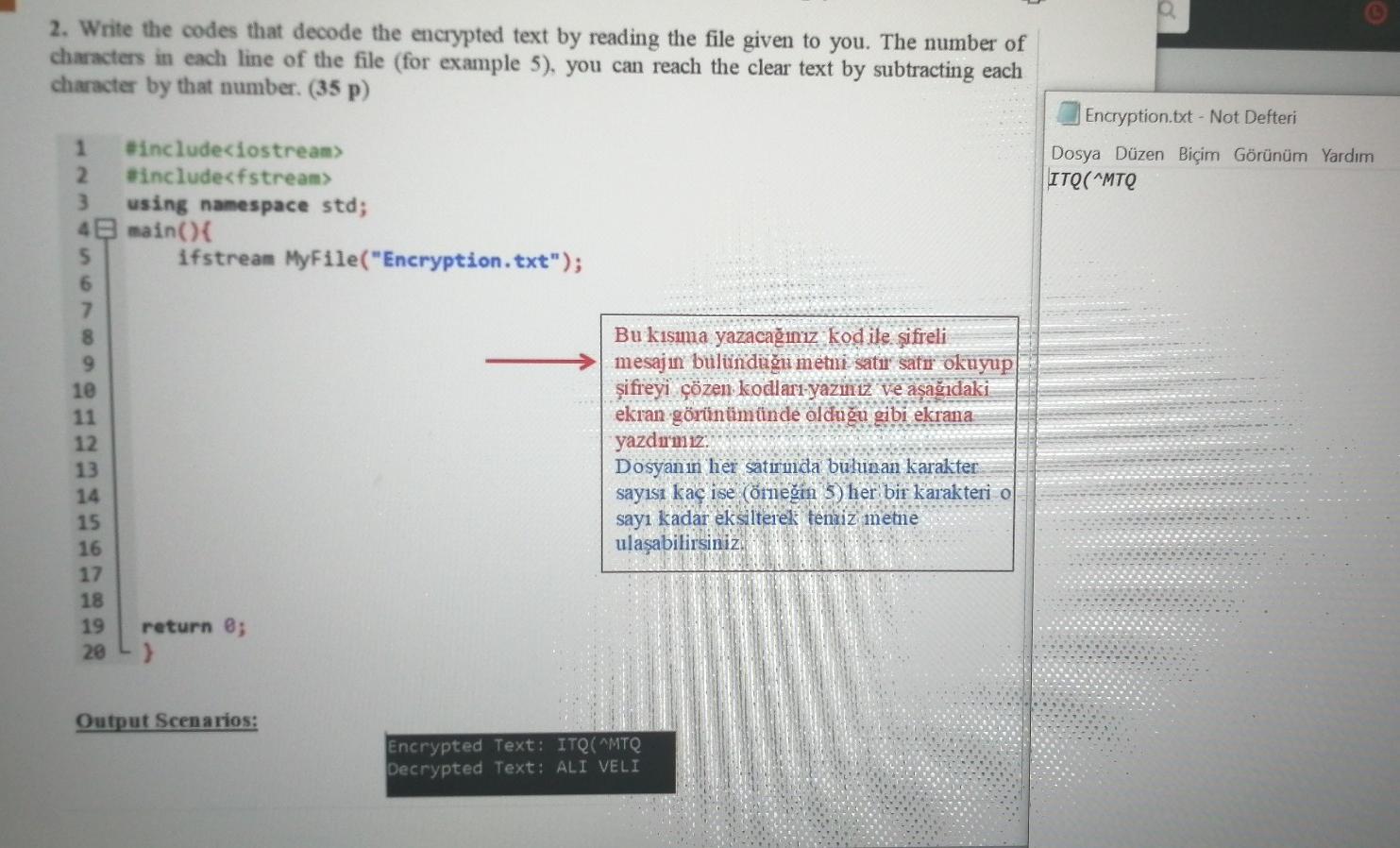This screenshot has width=1400, height=848.
Task: Click the Decrypted Text output line
Action: 514,768
